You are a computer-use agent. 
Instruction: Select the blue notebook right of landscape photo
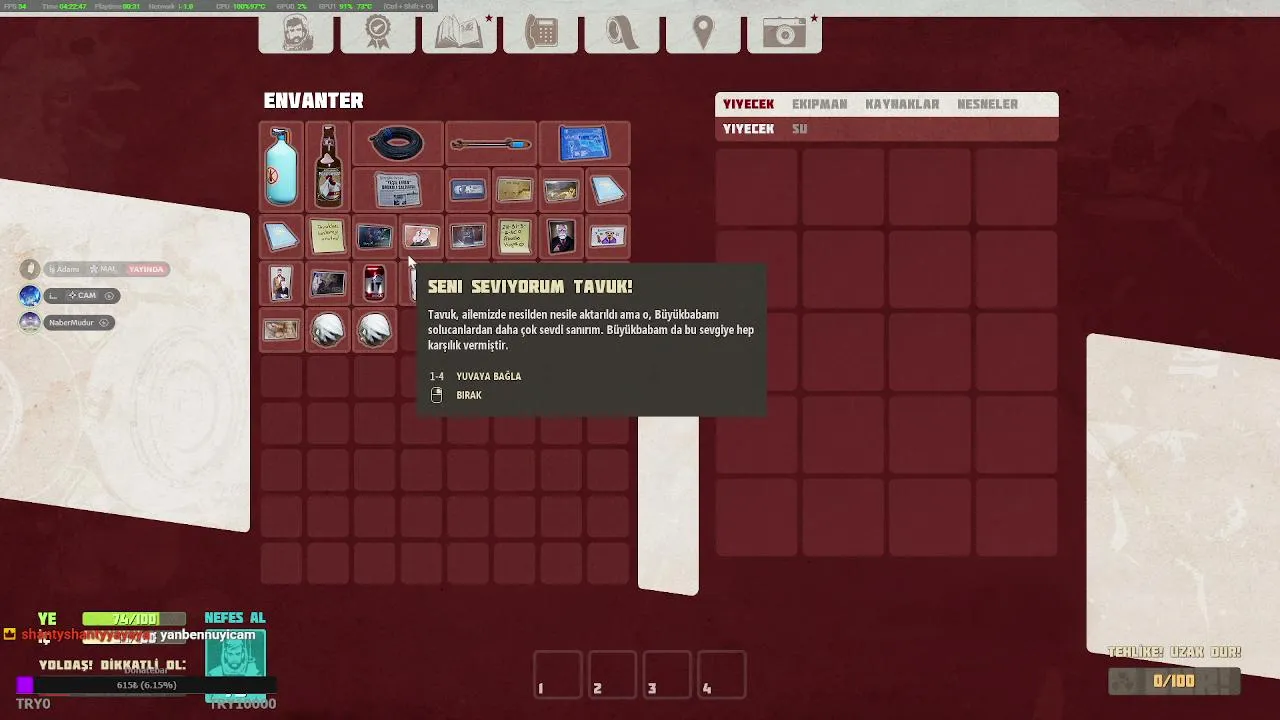point(608,190)
